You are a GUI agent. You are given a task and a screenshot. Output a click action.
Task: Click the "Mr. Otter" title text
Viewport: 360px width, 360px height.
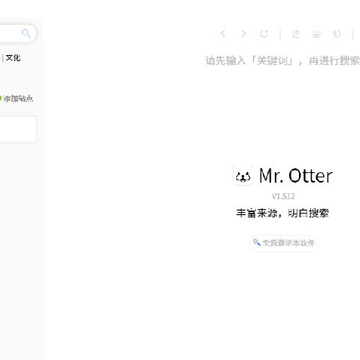296,176
